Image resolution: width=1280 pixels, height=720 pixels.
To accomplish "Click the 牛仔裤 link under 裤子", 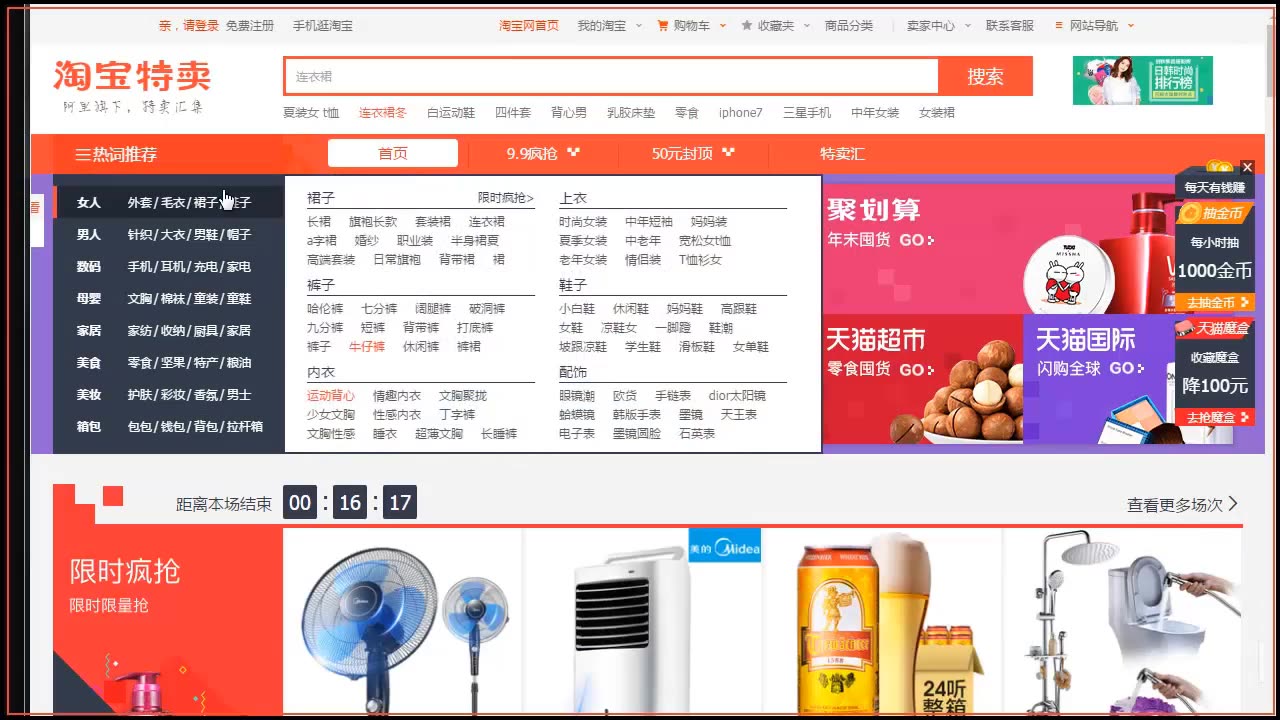I will 367,347.
